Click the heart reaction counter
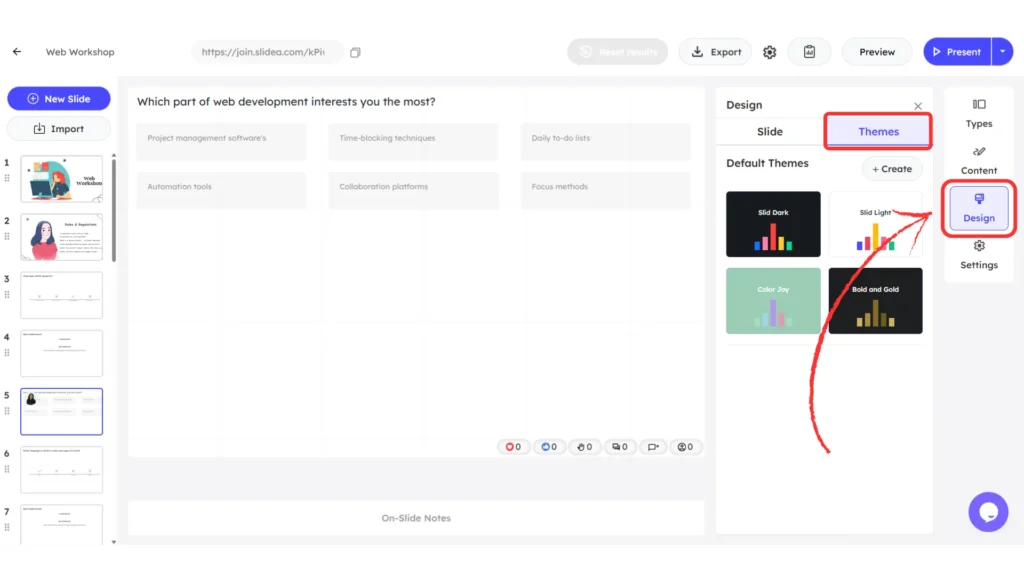Screen dimensions: 1024x576 [513, 446]
